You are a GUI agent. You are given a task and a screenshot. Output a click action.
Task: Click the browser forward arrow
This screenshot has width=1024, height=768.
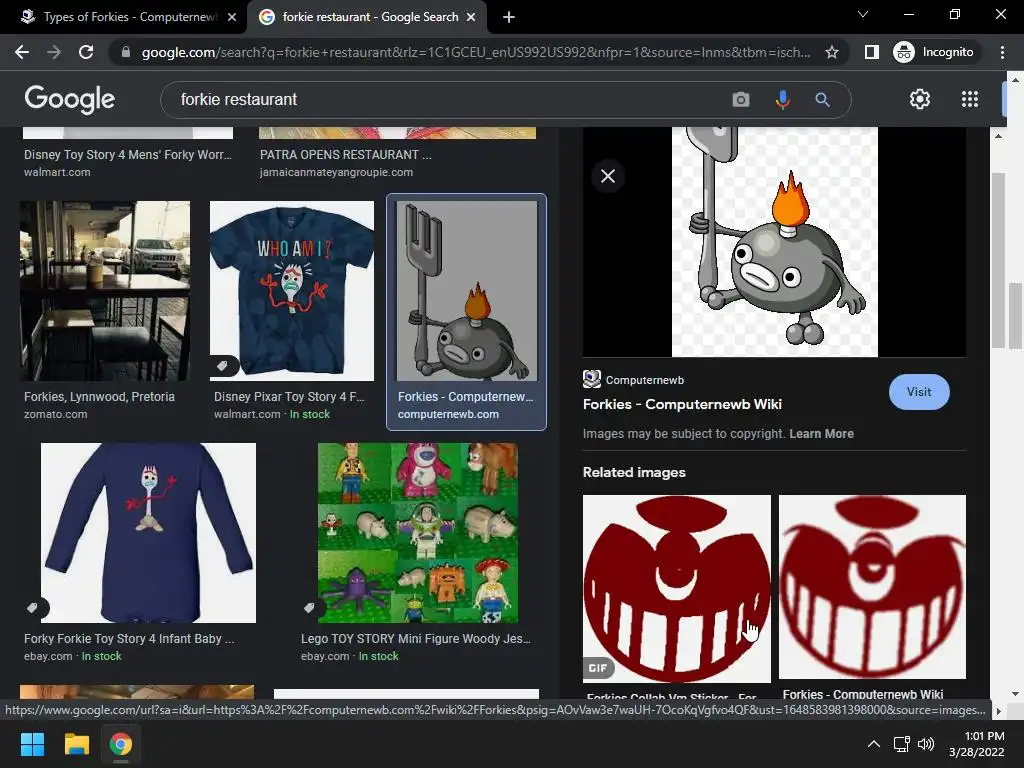point(54,52)
